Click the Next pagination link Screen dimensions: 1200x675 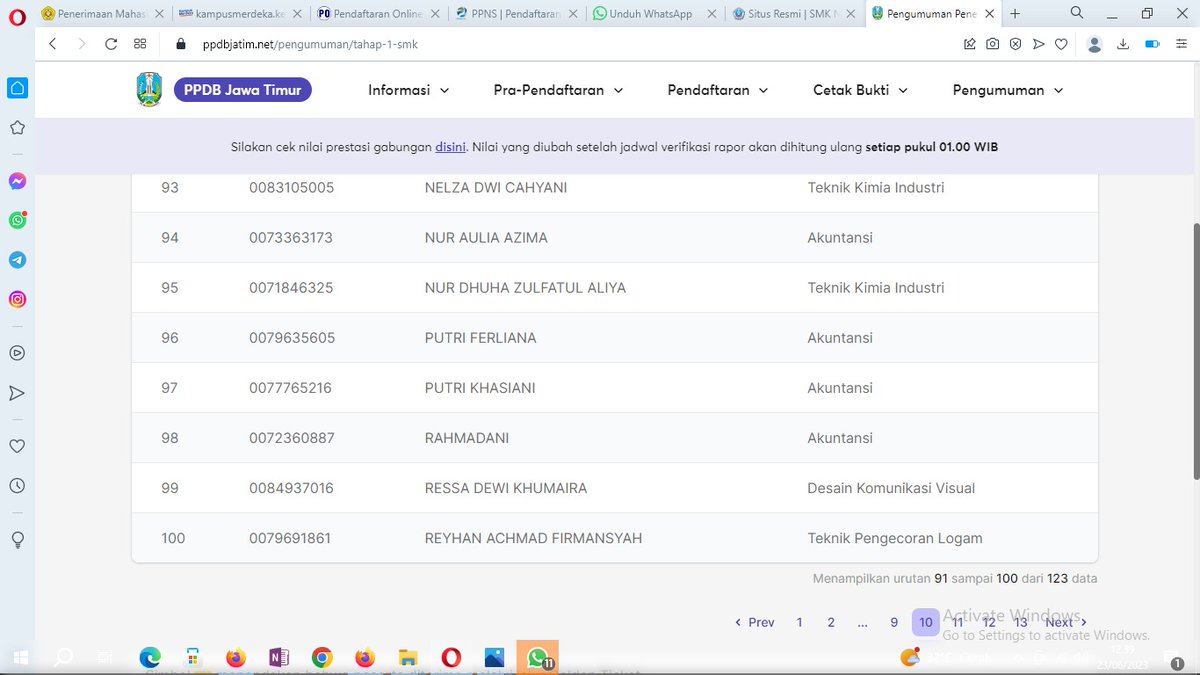click(1065, 622)
